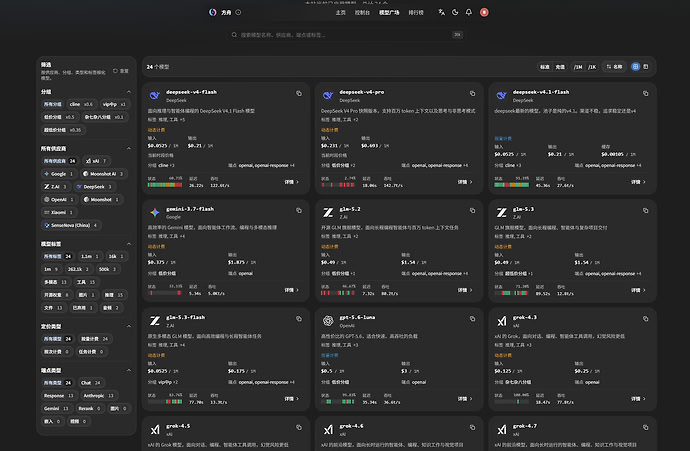Select the 262.1k context tag
This screenshot has width=690, height=451.
click(x=78, y=269)
